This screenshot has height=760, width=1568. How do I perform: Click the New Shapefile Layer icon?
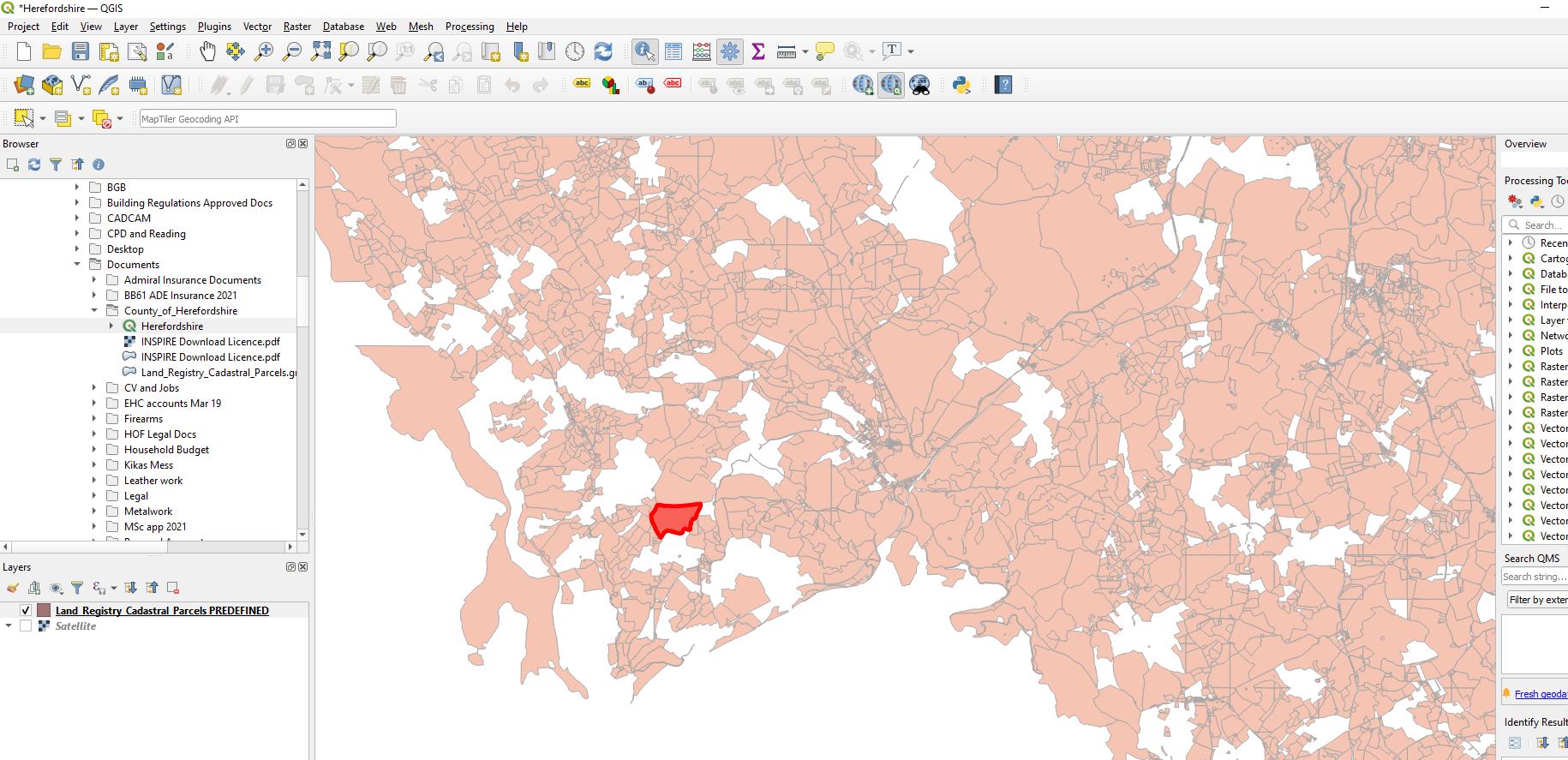point(81,85)
